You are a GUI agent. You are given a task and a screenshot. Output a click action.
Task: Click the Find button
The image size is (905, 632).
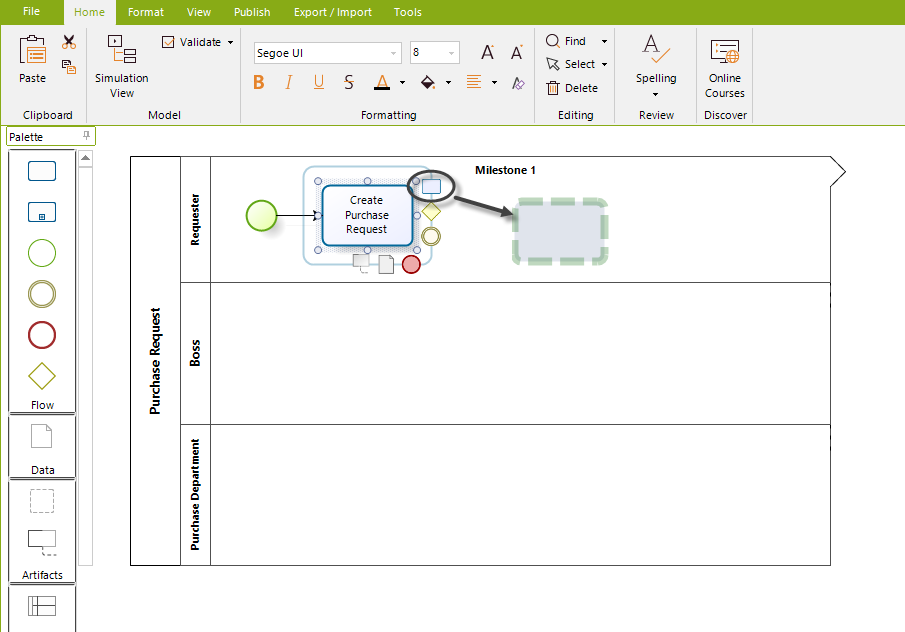[x=566, y=41]
